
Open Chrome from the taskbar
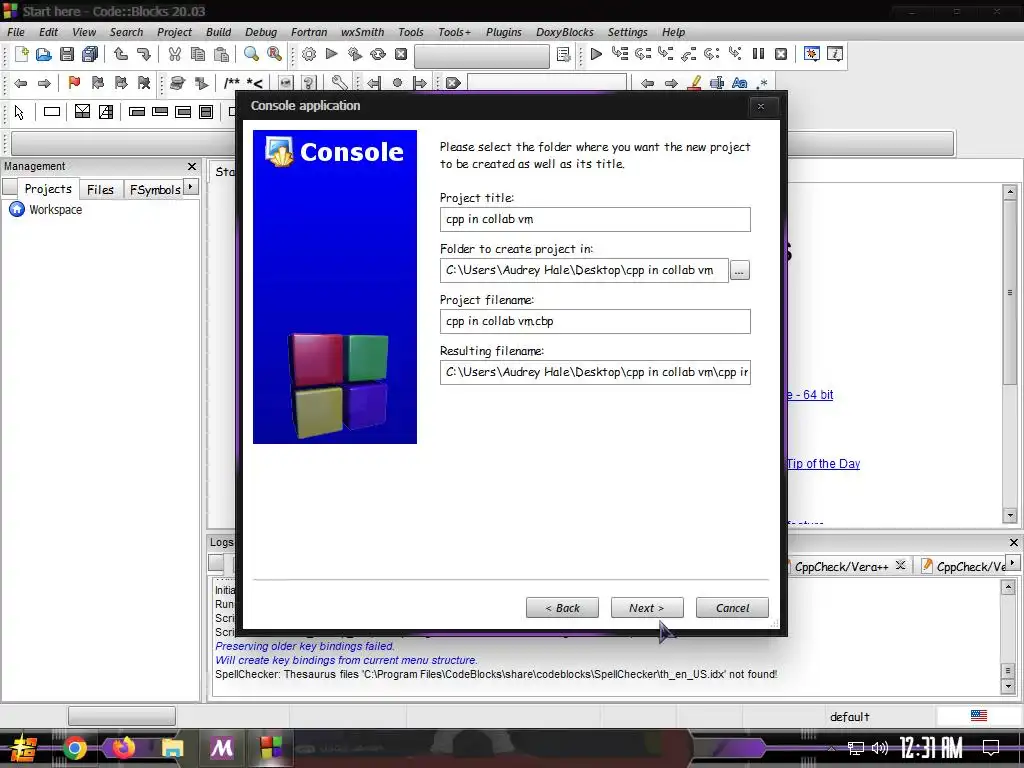tap(74, 748)
